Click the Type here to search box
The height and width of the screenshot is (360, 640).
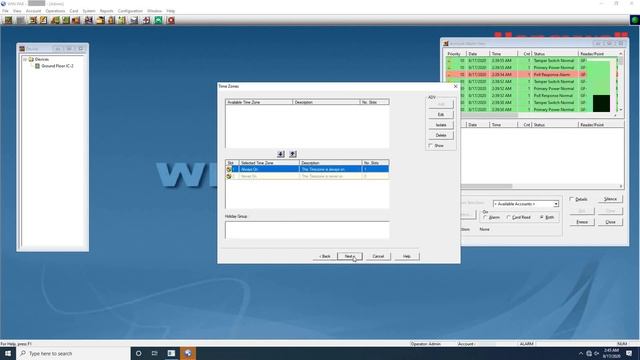coord(73,353)
